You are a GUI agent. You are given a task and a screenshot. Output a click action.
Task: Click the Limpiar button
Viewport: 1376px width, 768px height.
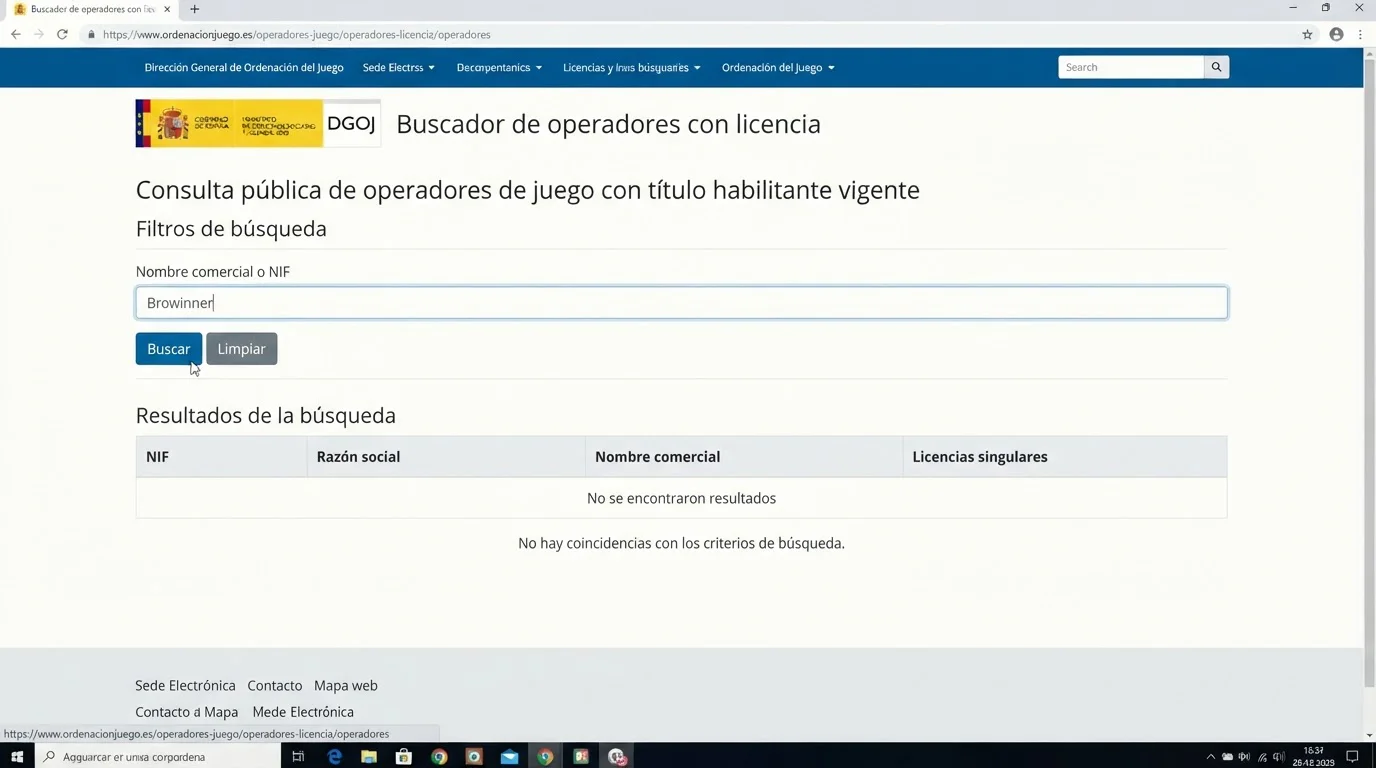(242, 349)
